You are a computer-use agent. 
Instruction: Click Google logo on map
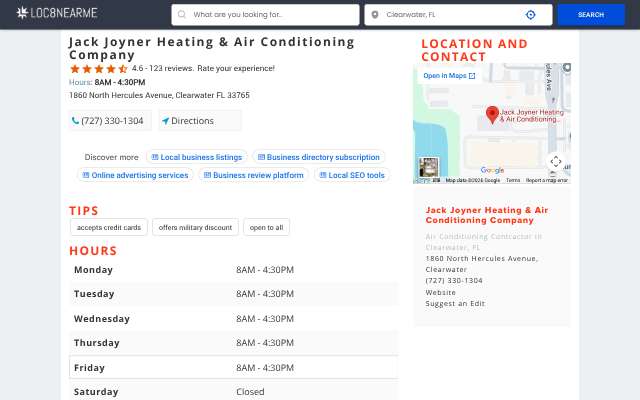click(492, 170)
